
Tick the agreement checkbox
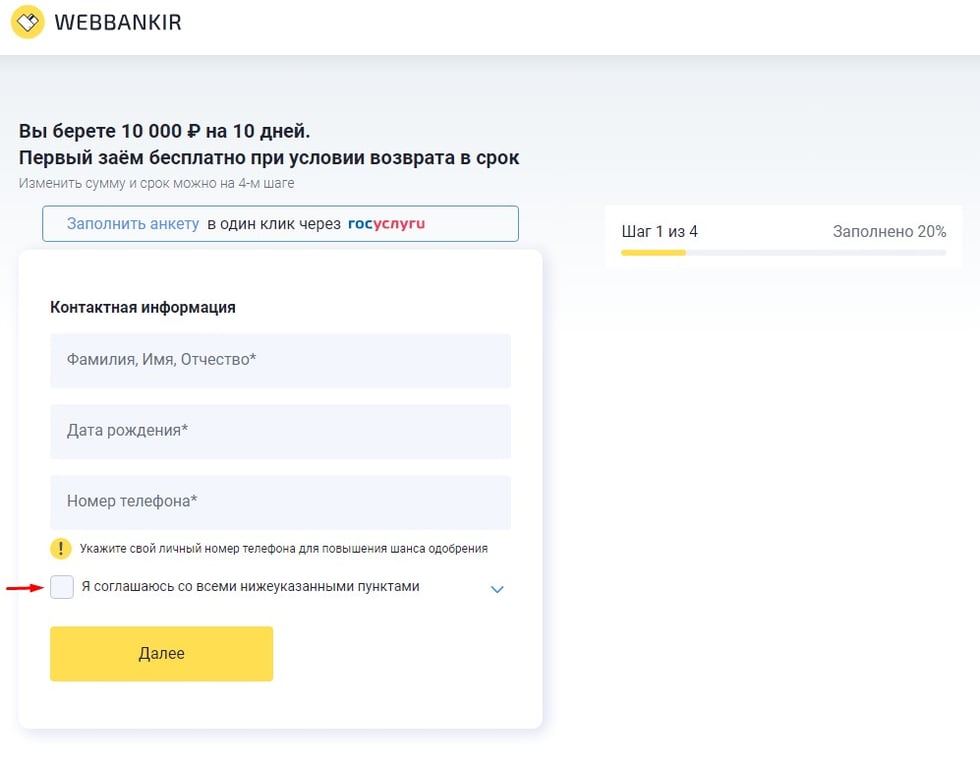pos(62,587)
